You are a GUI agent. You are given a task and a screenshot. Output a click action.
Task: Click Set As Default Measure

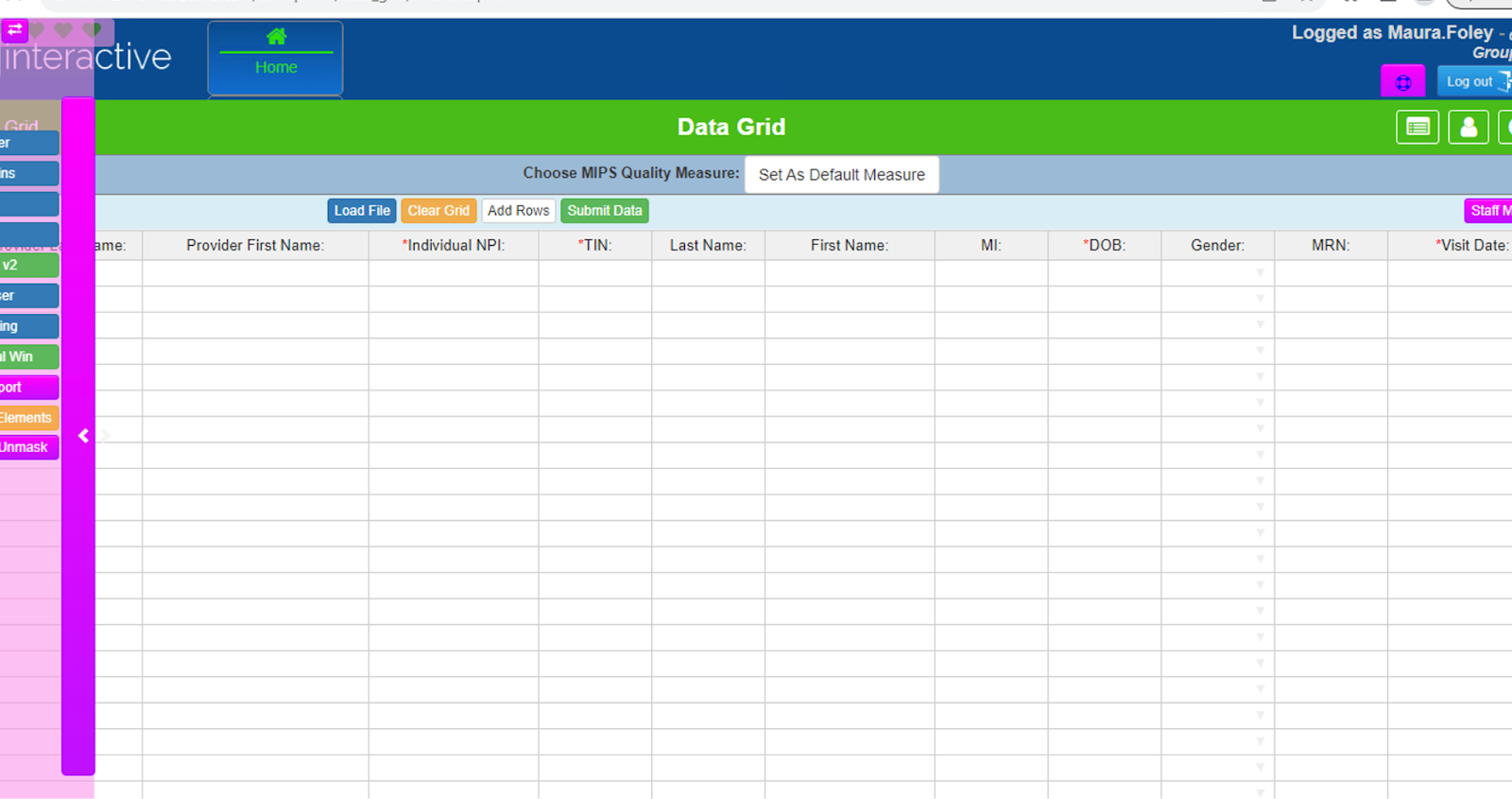point(841,175)
